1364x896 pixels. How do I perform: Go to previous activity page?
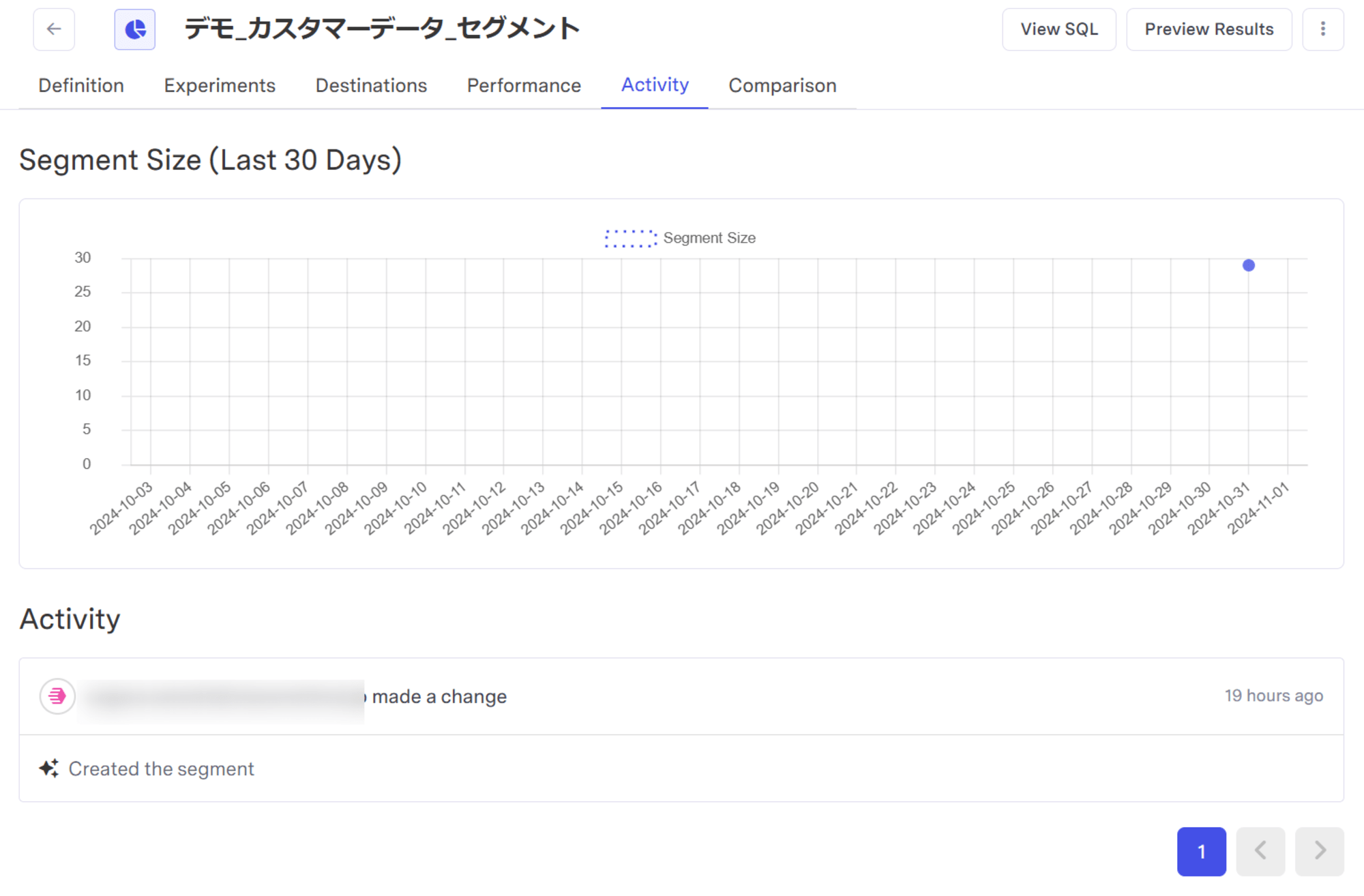tap(1260, 851)
